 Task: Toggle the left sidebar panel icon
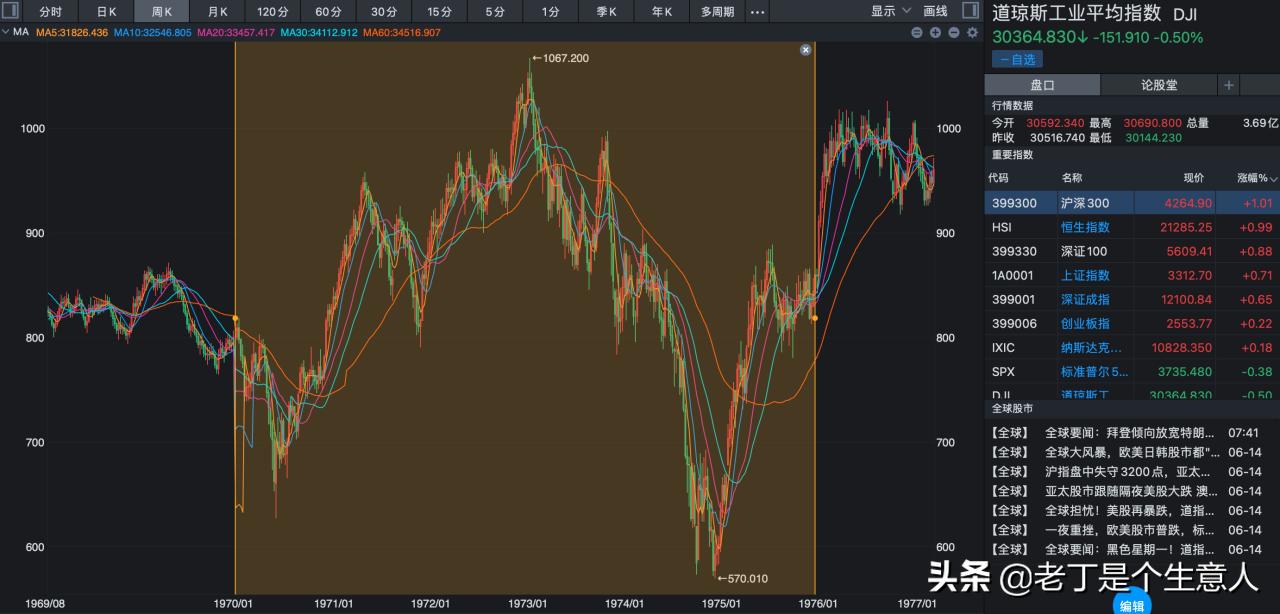coord(9,11)
